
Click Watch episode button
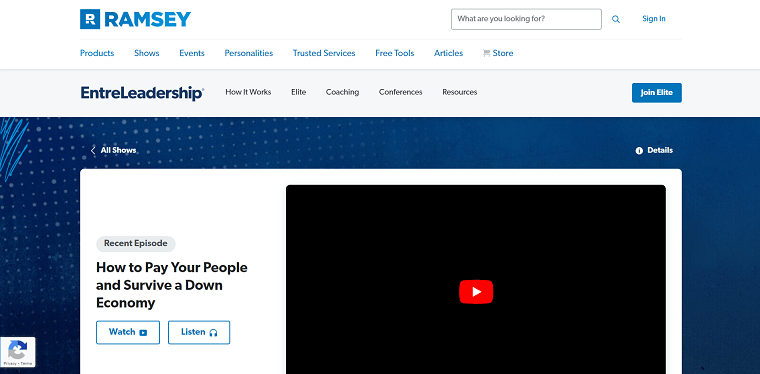tap(128, 332)
